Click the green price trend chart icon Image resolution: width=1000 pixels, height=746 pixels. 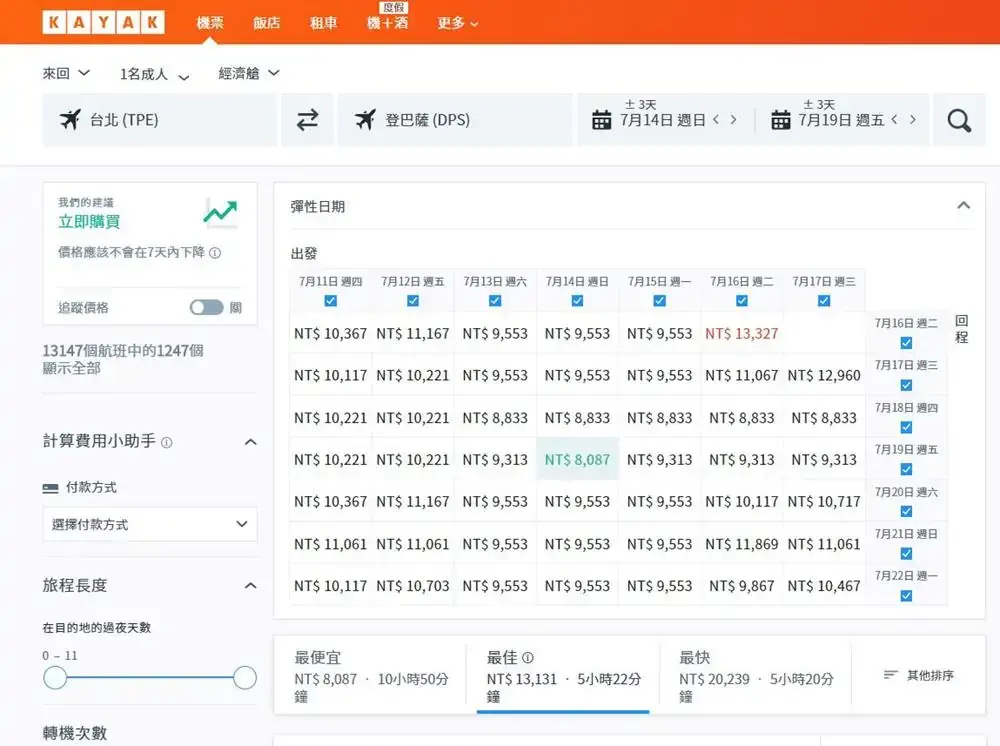tap(221, 213)
